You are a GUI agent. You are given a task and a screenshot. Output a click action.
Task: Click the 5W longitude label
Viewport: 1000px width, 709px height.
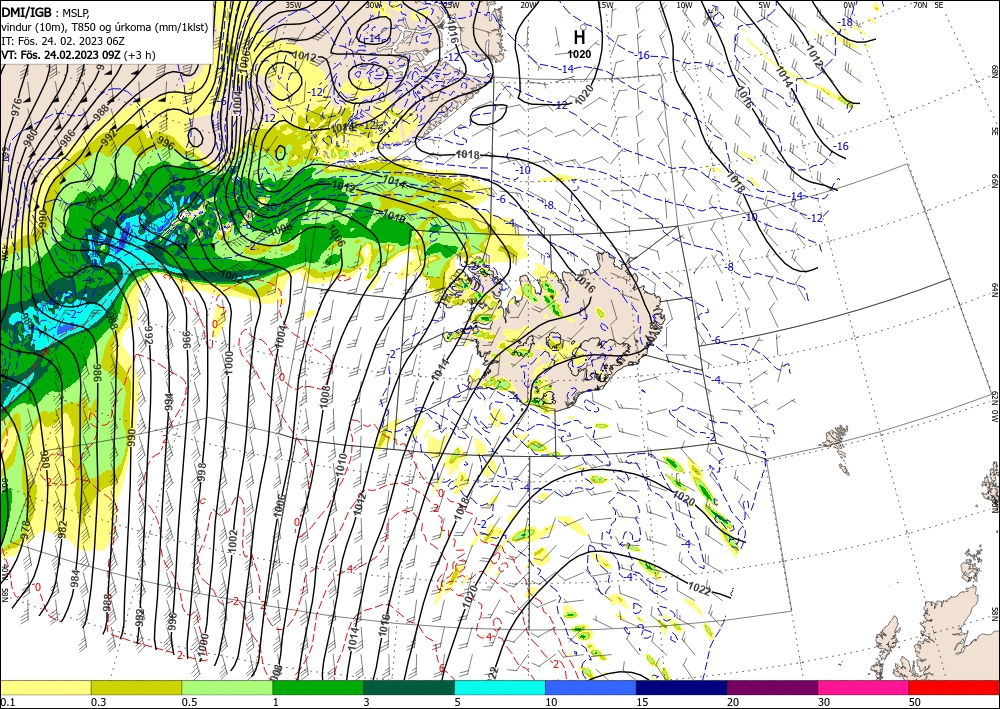765,5
